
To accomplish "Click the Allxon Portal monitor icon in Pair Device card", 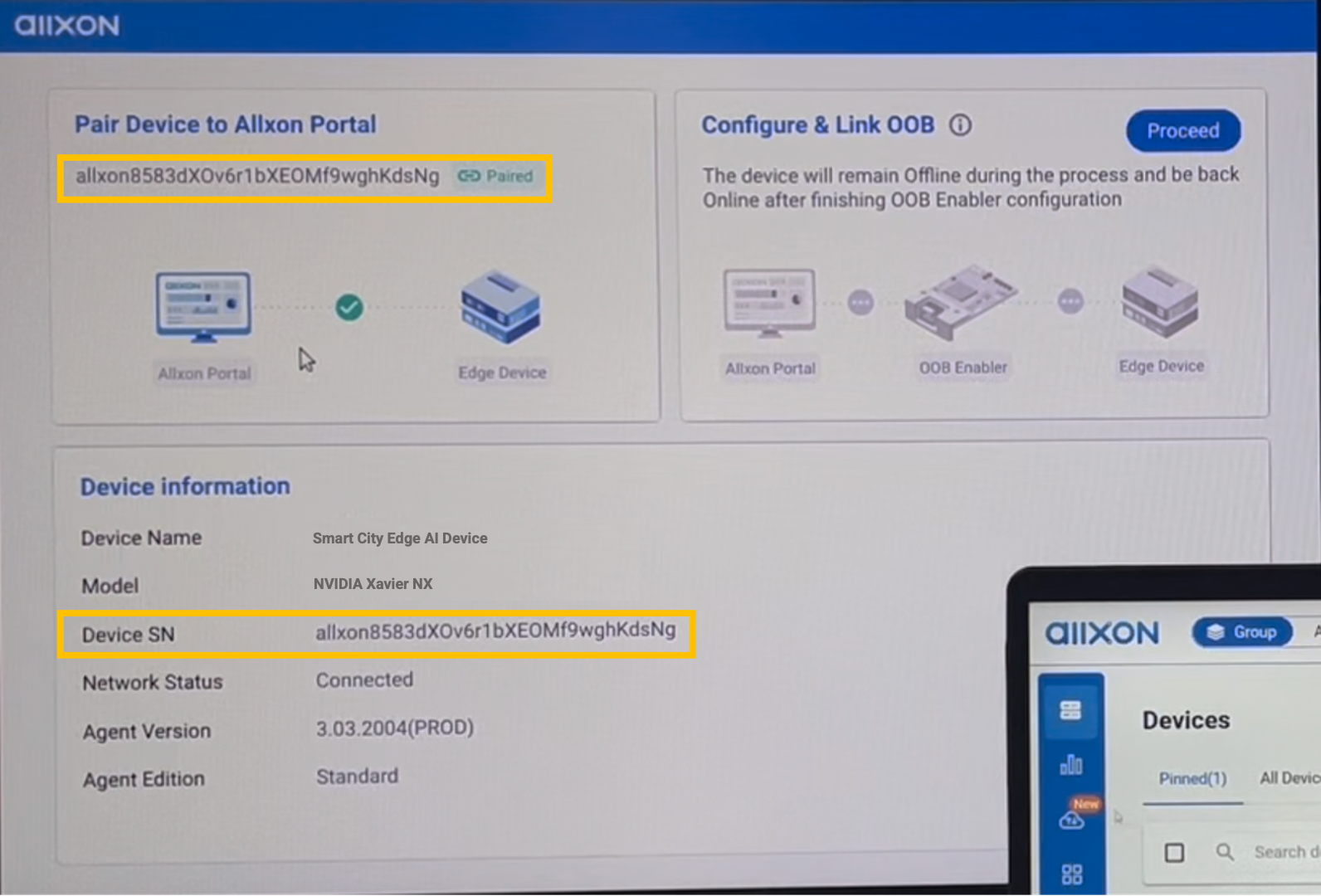I will tap(203, 307).
